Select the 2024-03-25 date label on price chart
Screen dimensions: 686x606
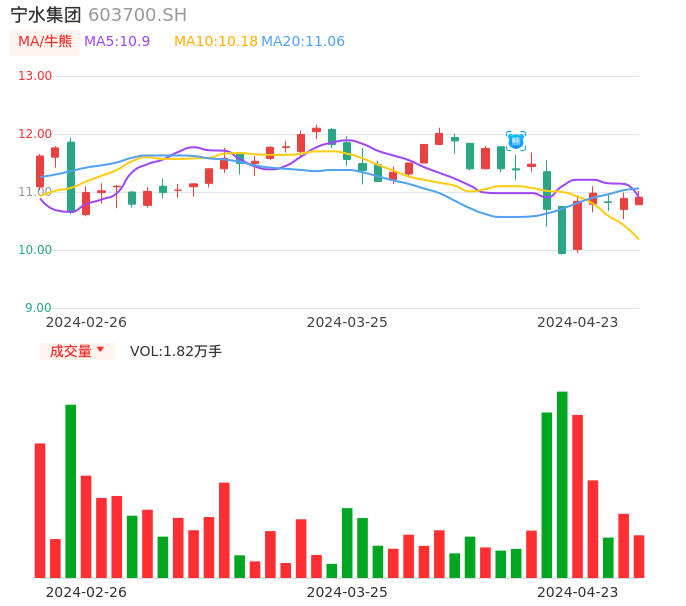pos(347,322)
